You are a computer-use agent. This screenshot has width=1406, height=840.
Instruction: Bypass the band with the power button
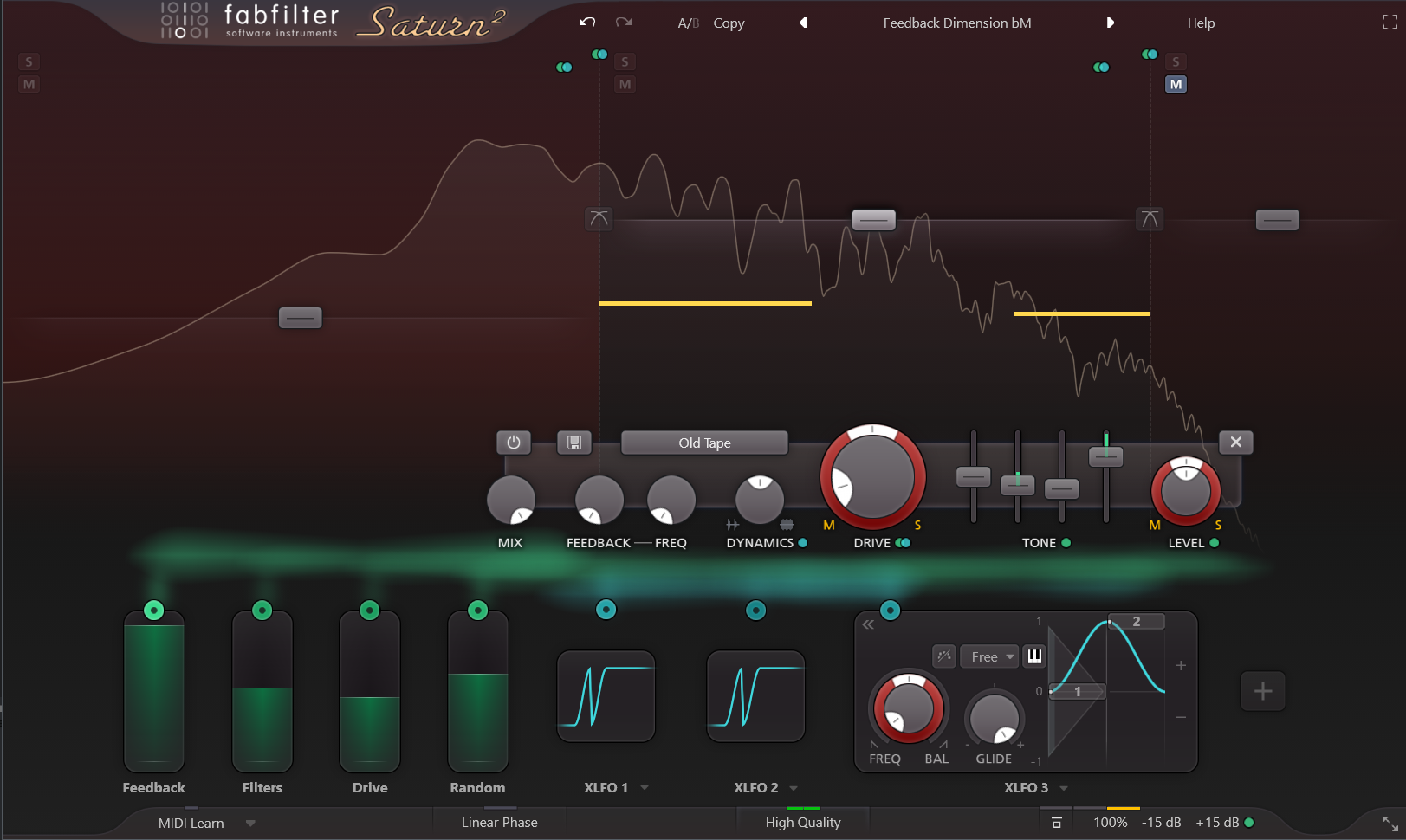(514, 442)
